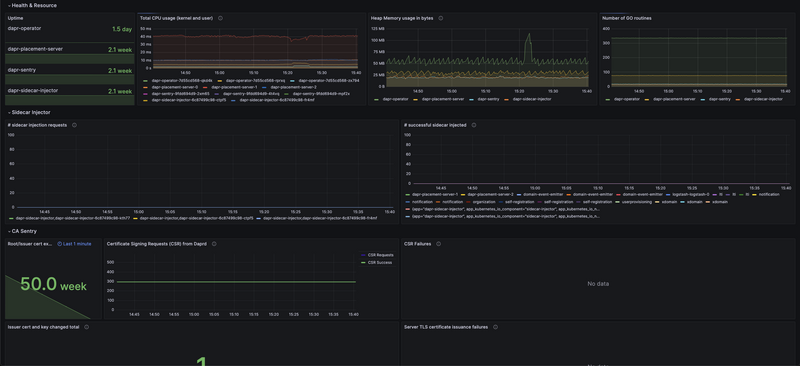Click color swatch for dapr-operator in GO routines legend
This screenshot has height=366, width=800.
pyautogui.click(x=609, y=99)
